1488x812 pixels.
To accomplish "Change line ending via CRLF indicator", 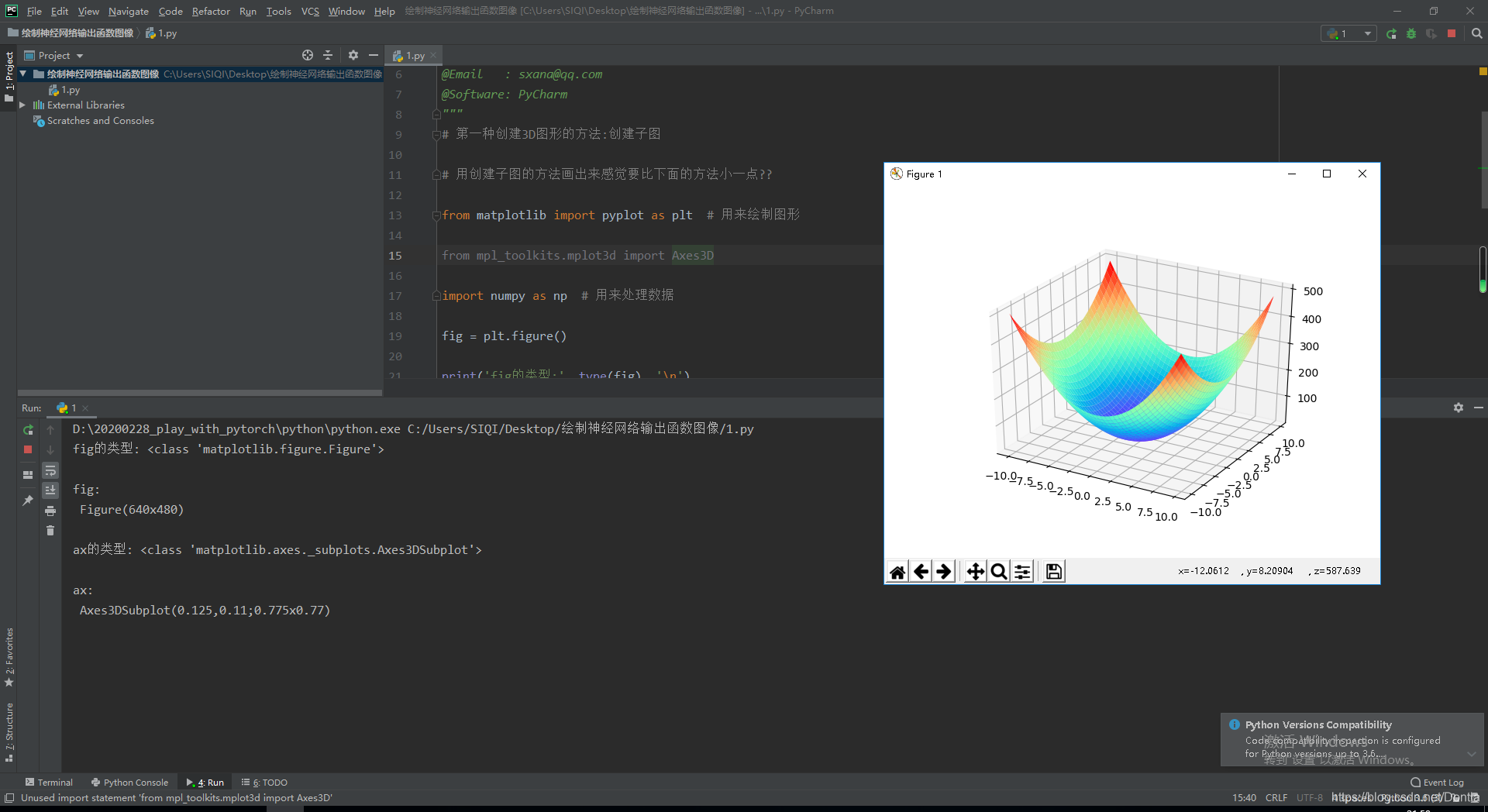I will (x=1276, y=797).
